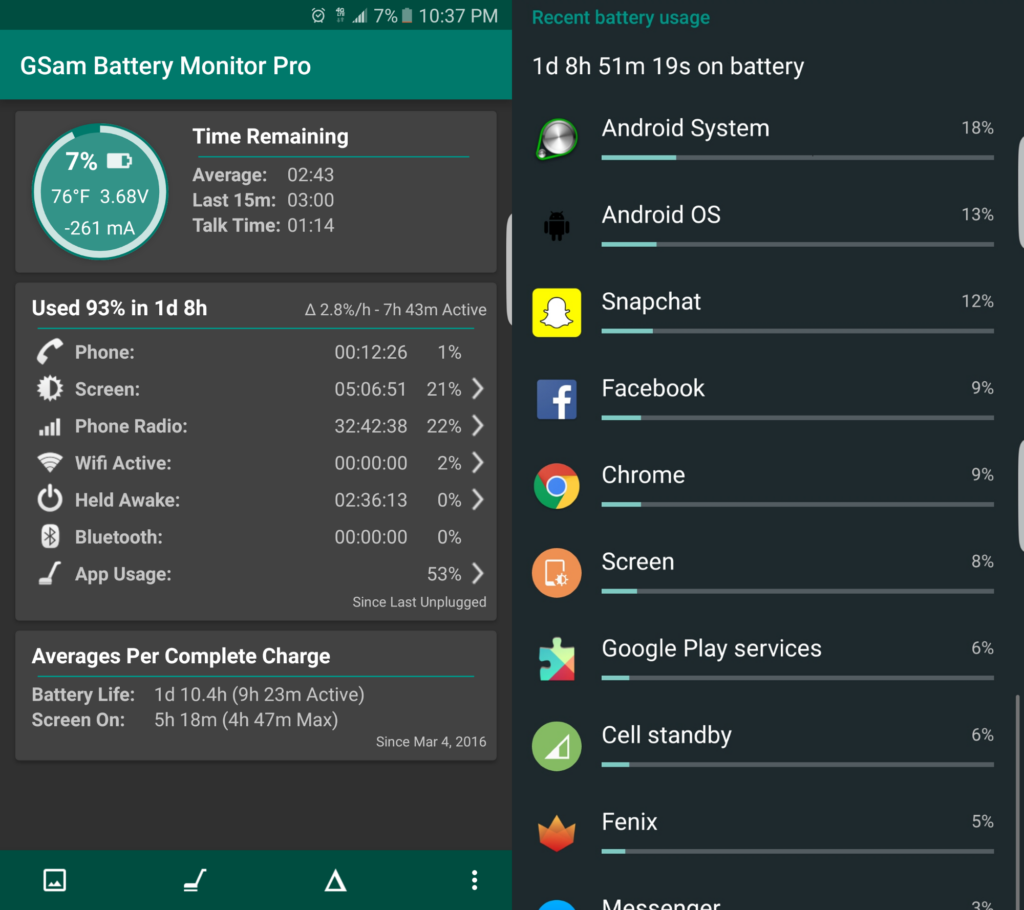Tap Average time value 02:43
This screenshot has height=910, width=1024.
pyautogui.click(x=311, y=174)
